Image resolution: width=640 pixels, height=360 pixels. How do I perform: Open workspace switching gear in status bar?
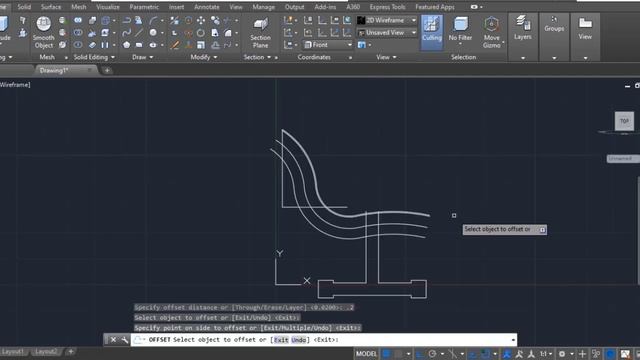click(x=562, y=353)
